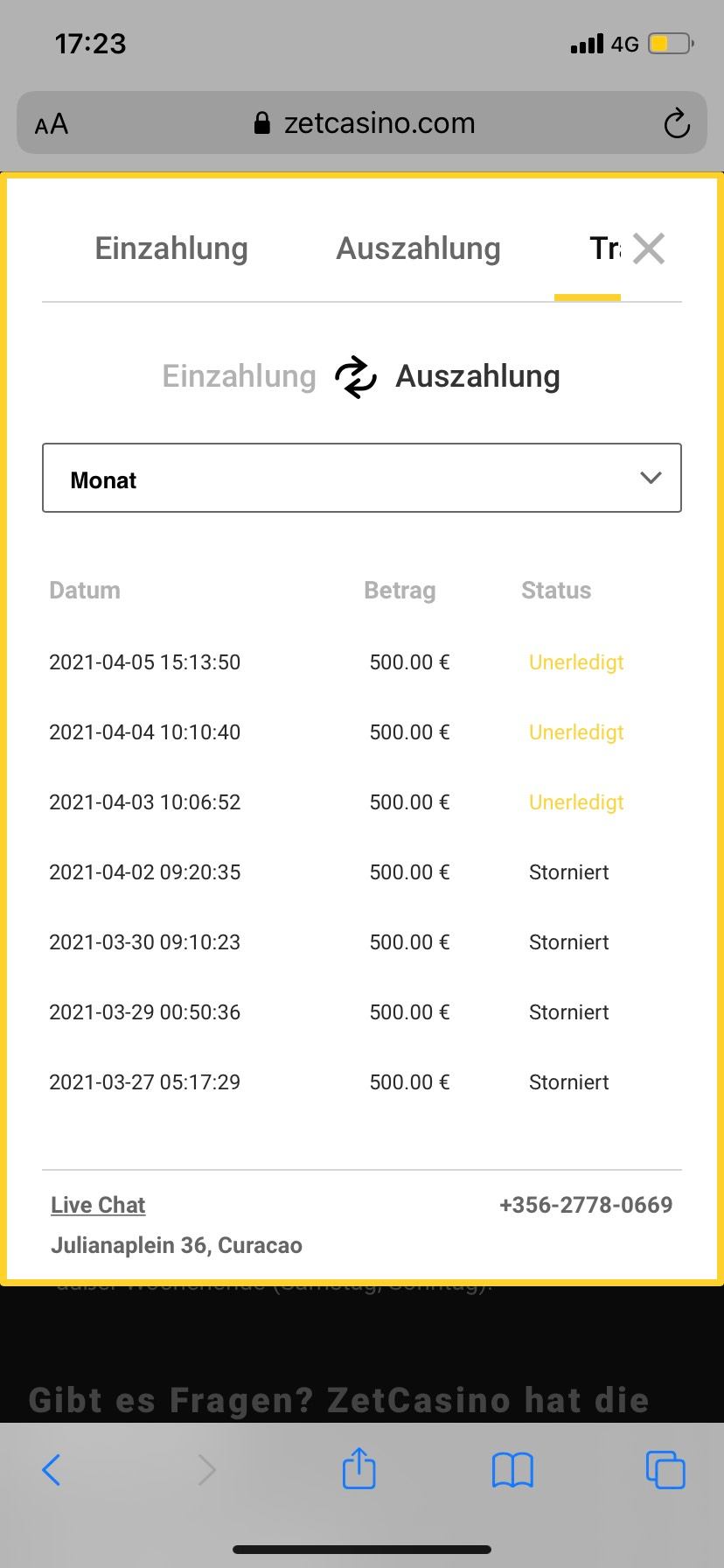Tap the swap arrows icon between Einzahlung and Auszahlung
Viewport: 724px width, 1568px height.
[x=355, y=377]
